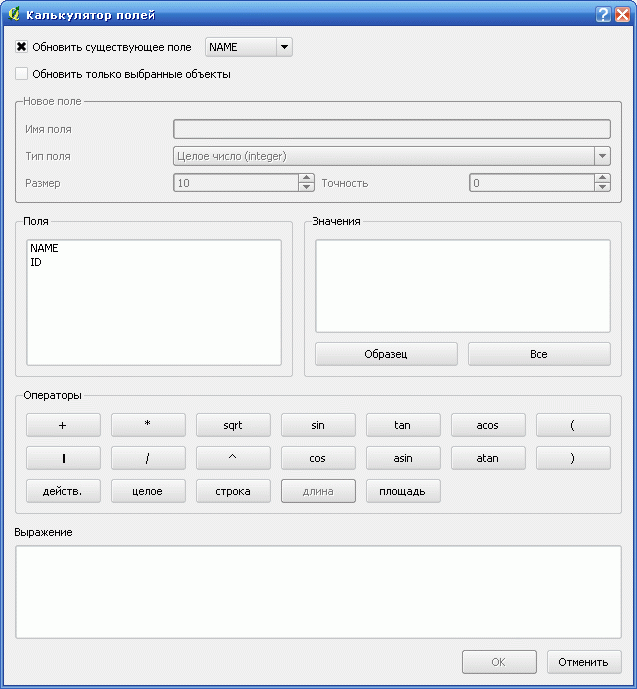Insert an opening parenthesis
The image size is (637, 689).
click(573, 425)
